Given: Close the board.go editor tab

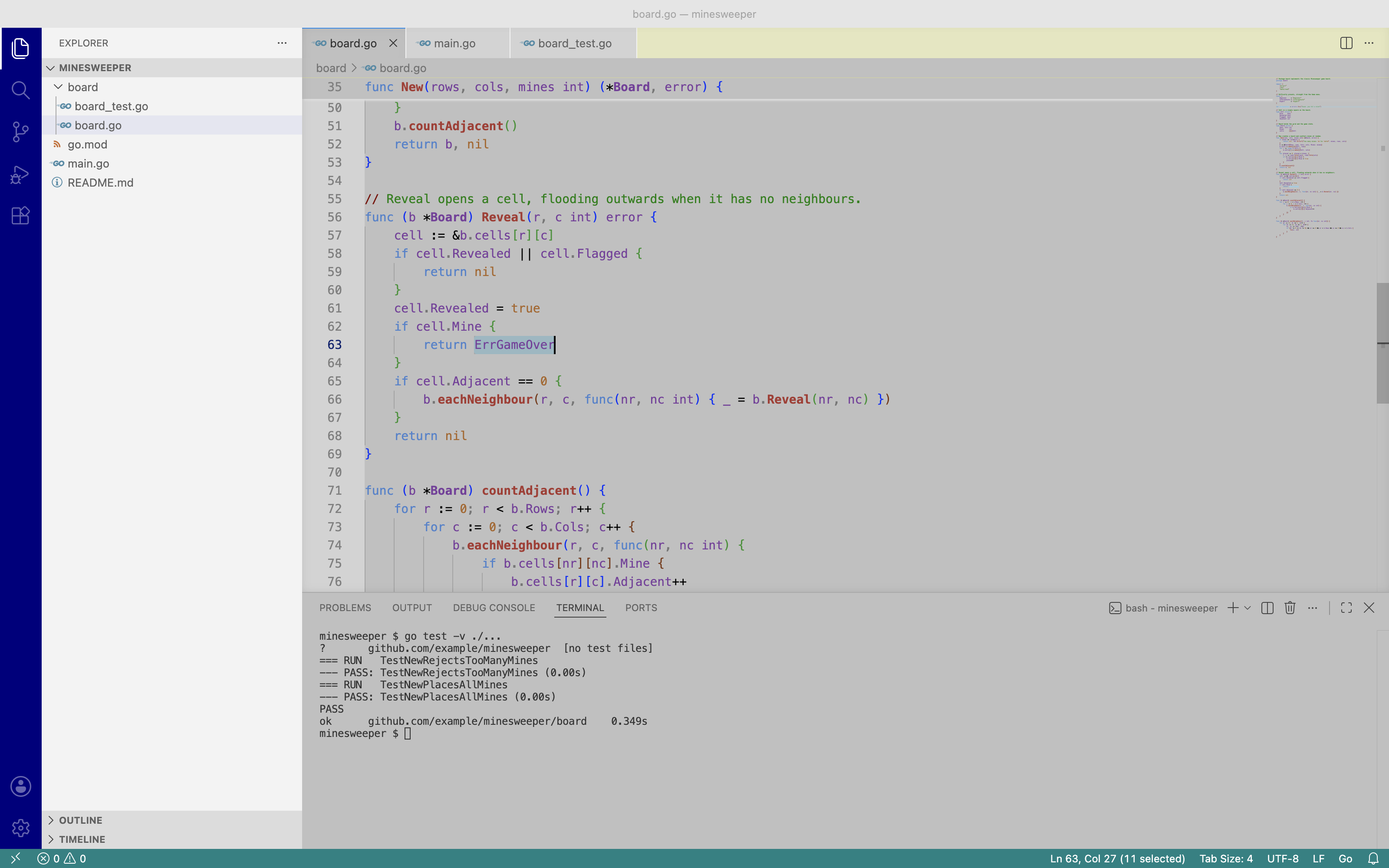Looking at the screenshot, I should pyautogui.click(x=393, y=43).
